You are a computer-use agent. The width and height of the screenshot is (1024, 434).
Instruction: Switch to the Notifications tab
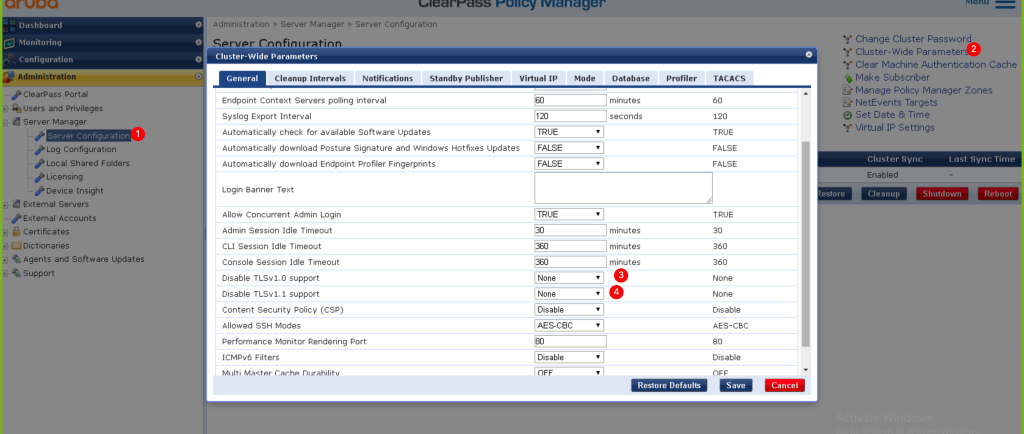pos(388,78)
